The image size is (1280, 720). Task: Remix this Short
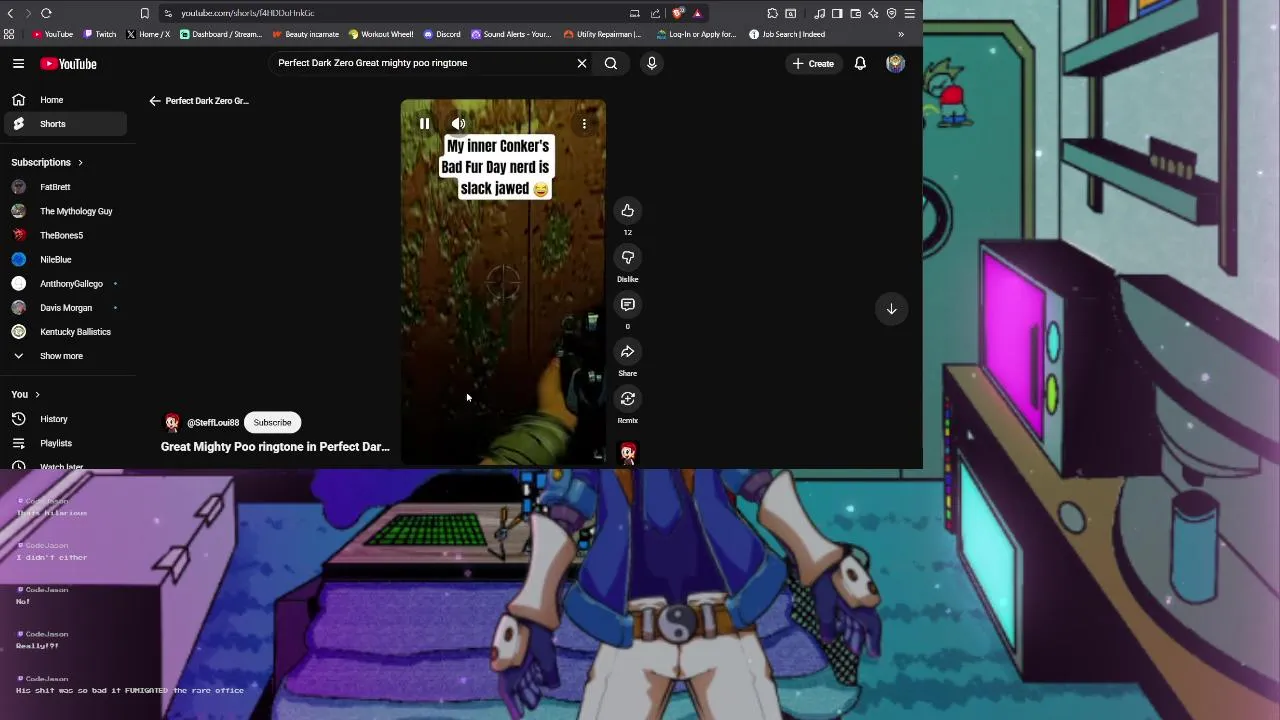tap(627, 398)
